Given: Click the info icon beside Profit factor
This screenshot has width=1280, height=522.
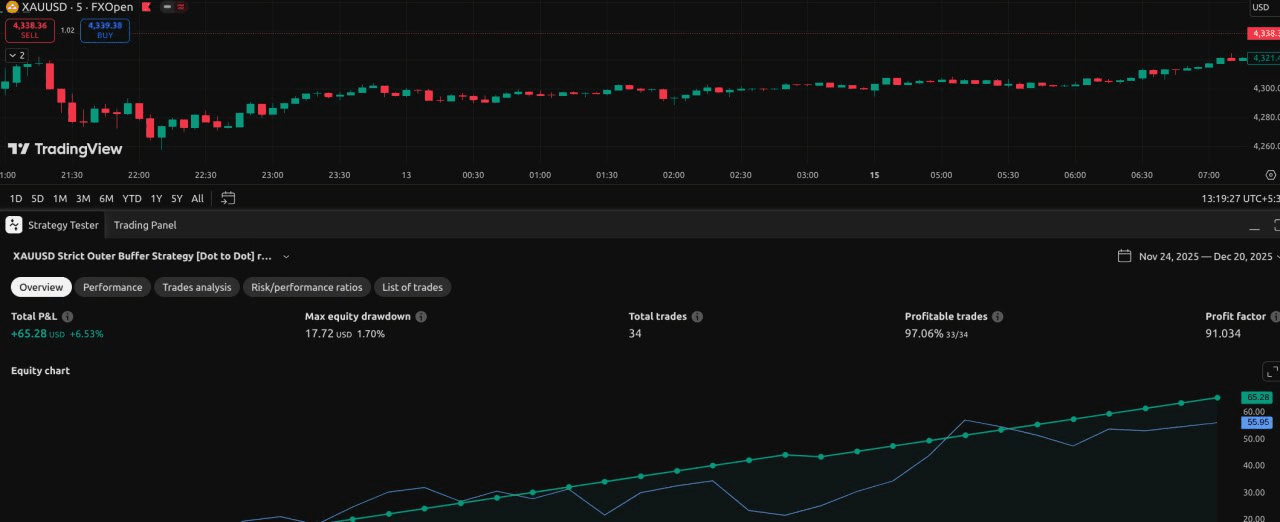Looking at the screenshot, I should 1275,317.
